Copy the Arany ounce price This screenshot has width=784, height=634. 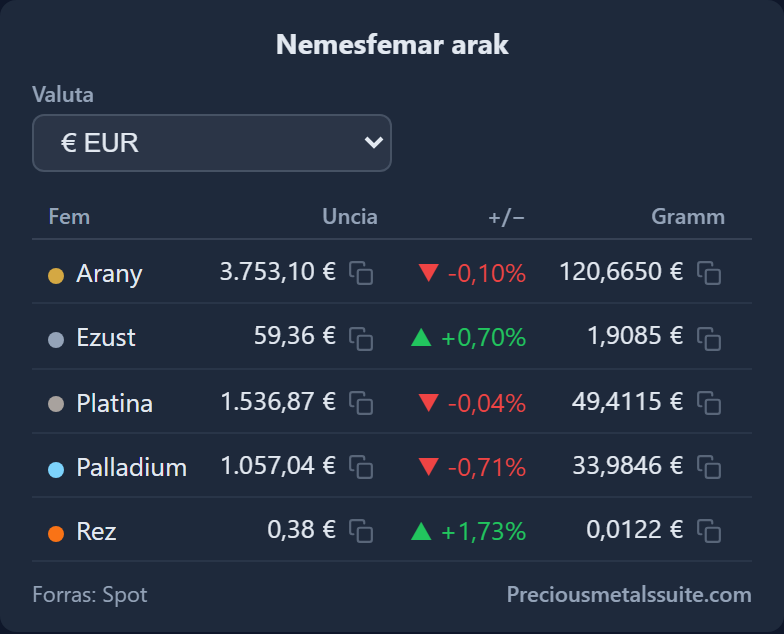coord(361,273)
